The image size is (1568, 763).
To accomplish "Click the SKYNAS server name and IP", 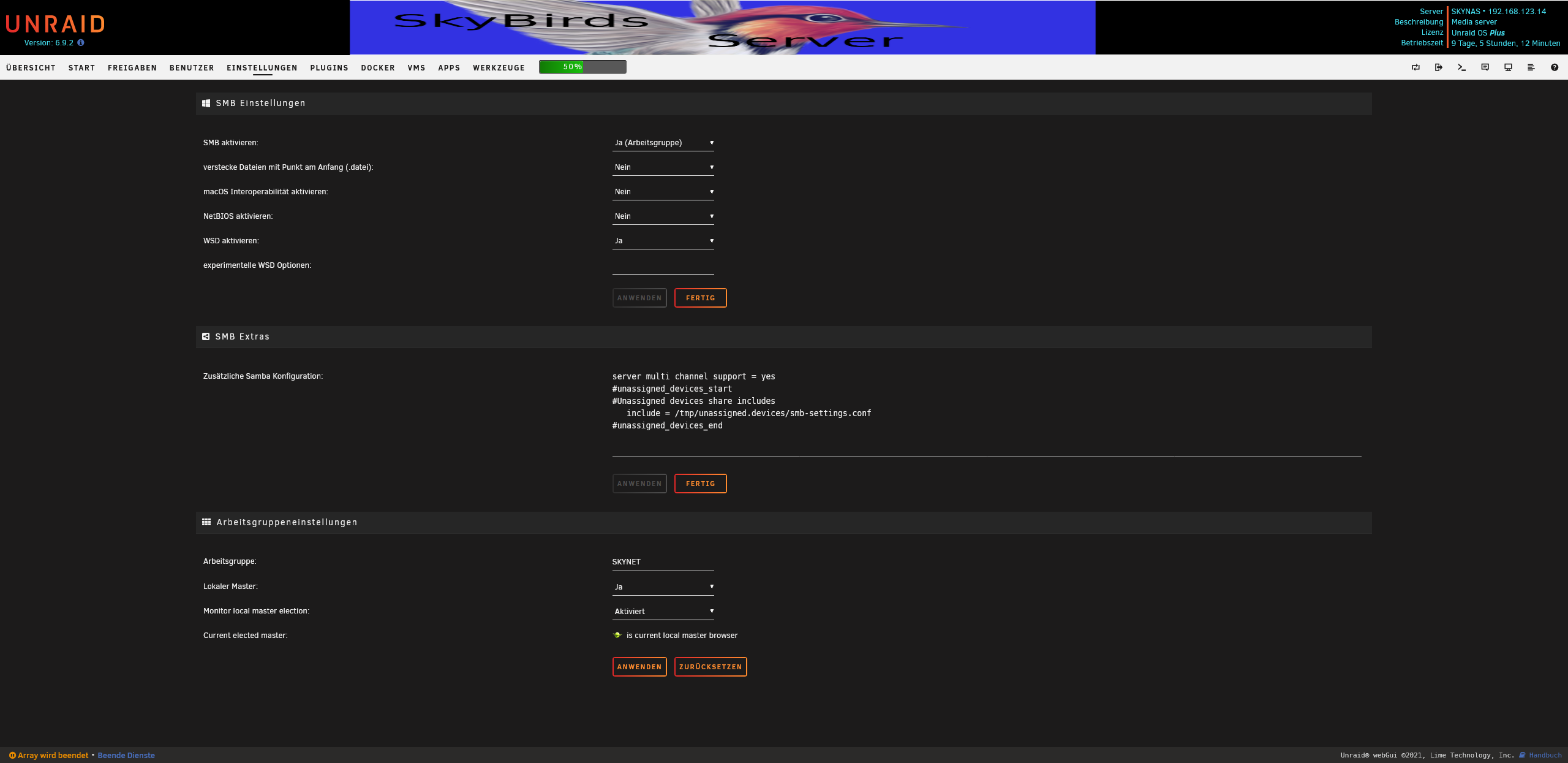I will (1498, 12).
